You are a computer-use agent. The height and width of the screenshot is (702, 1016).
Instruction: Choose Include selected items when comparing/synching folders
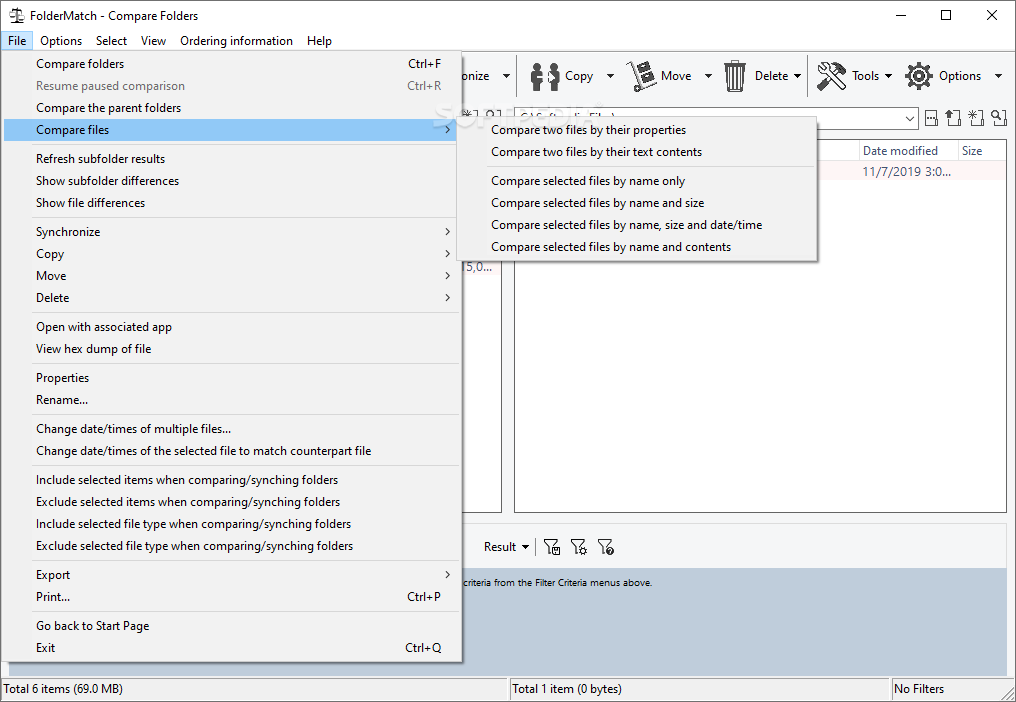tap(231, 481)
